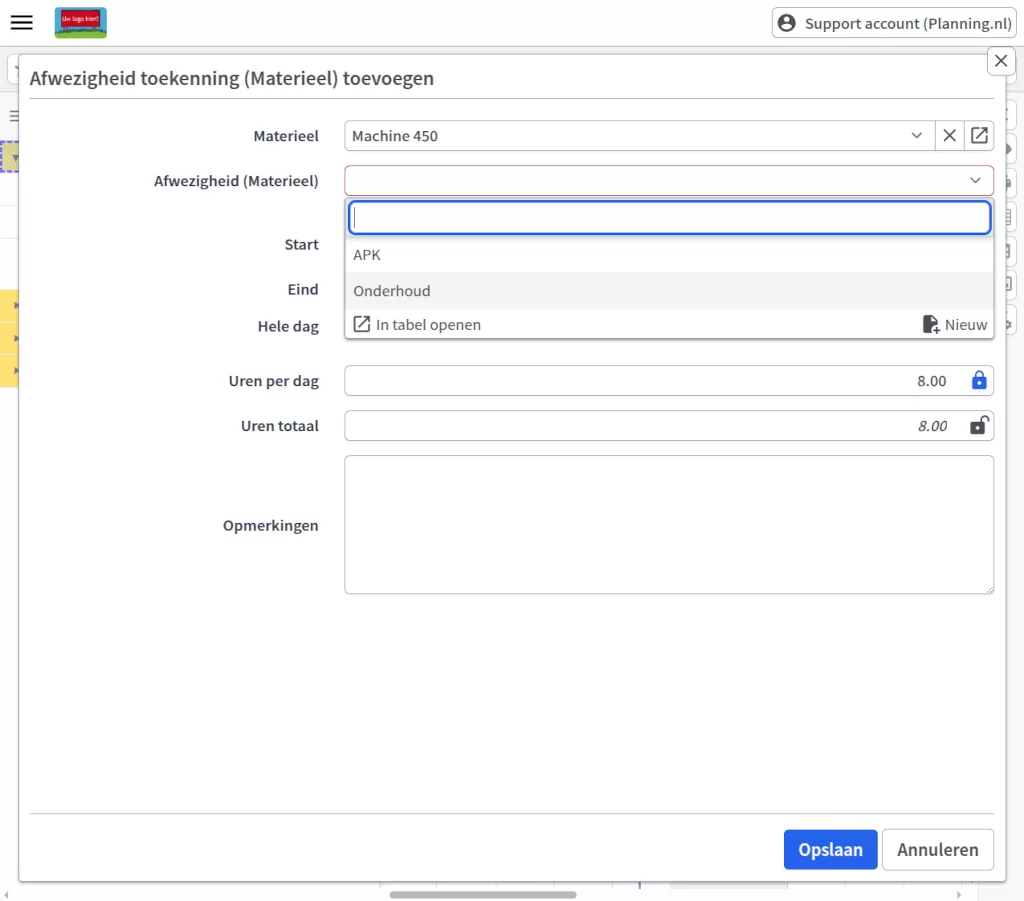The width and height of the screenshot is (1024, 901).
Task: Toggle the blue lock on Uren per dag
Action: pos(979,381)
